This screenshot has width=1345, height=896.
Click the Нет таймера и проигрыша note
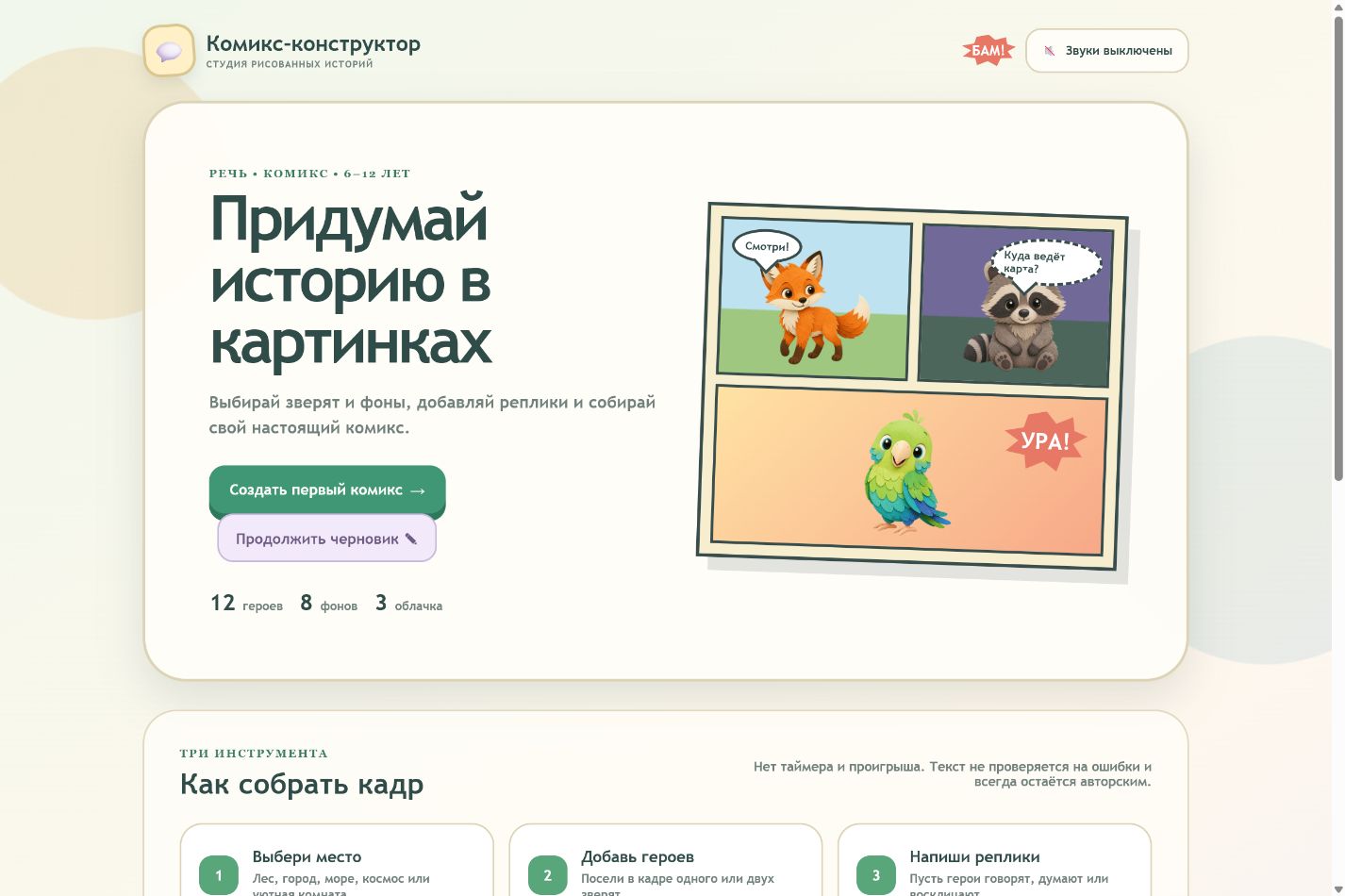coord(953,773)
